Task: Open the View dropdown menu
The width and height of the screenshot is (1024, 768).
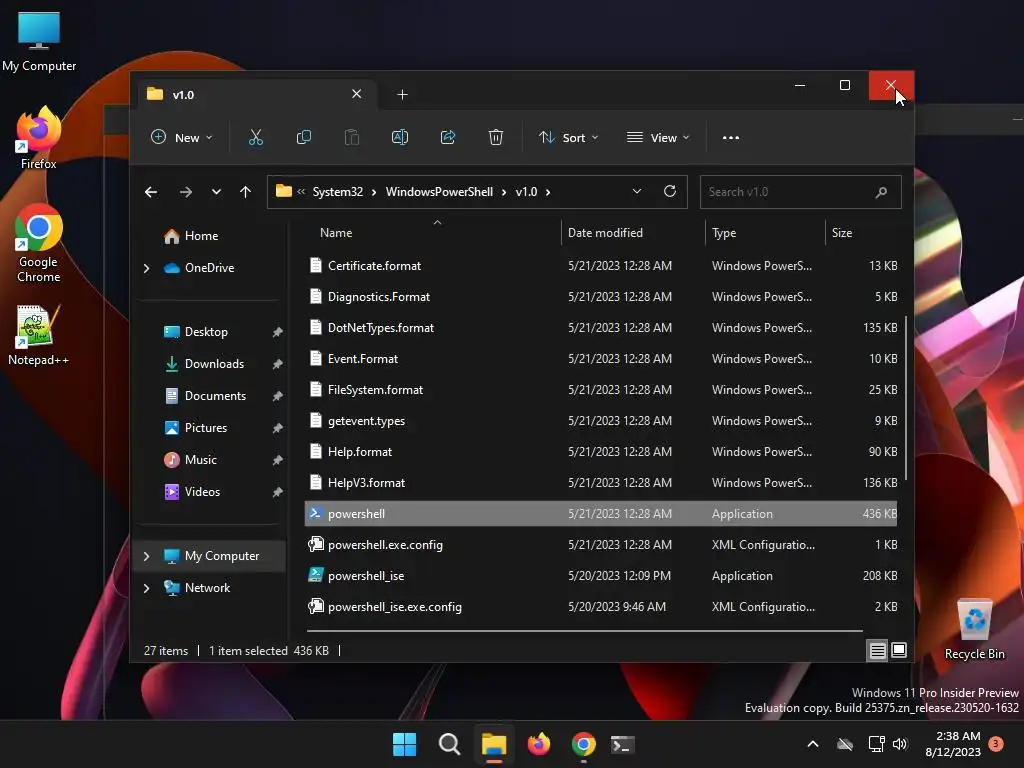Action: click(658, 138)
